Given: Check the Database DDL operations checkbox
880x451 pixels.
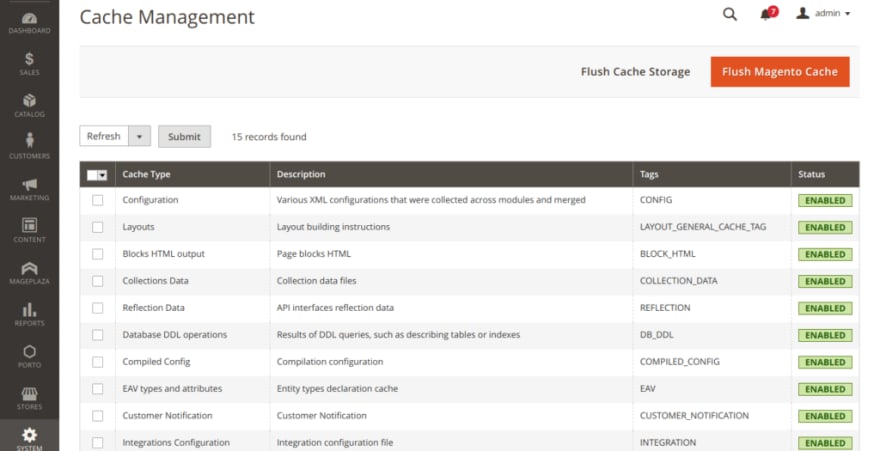Looking at the screenshot, I should 98,334.
